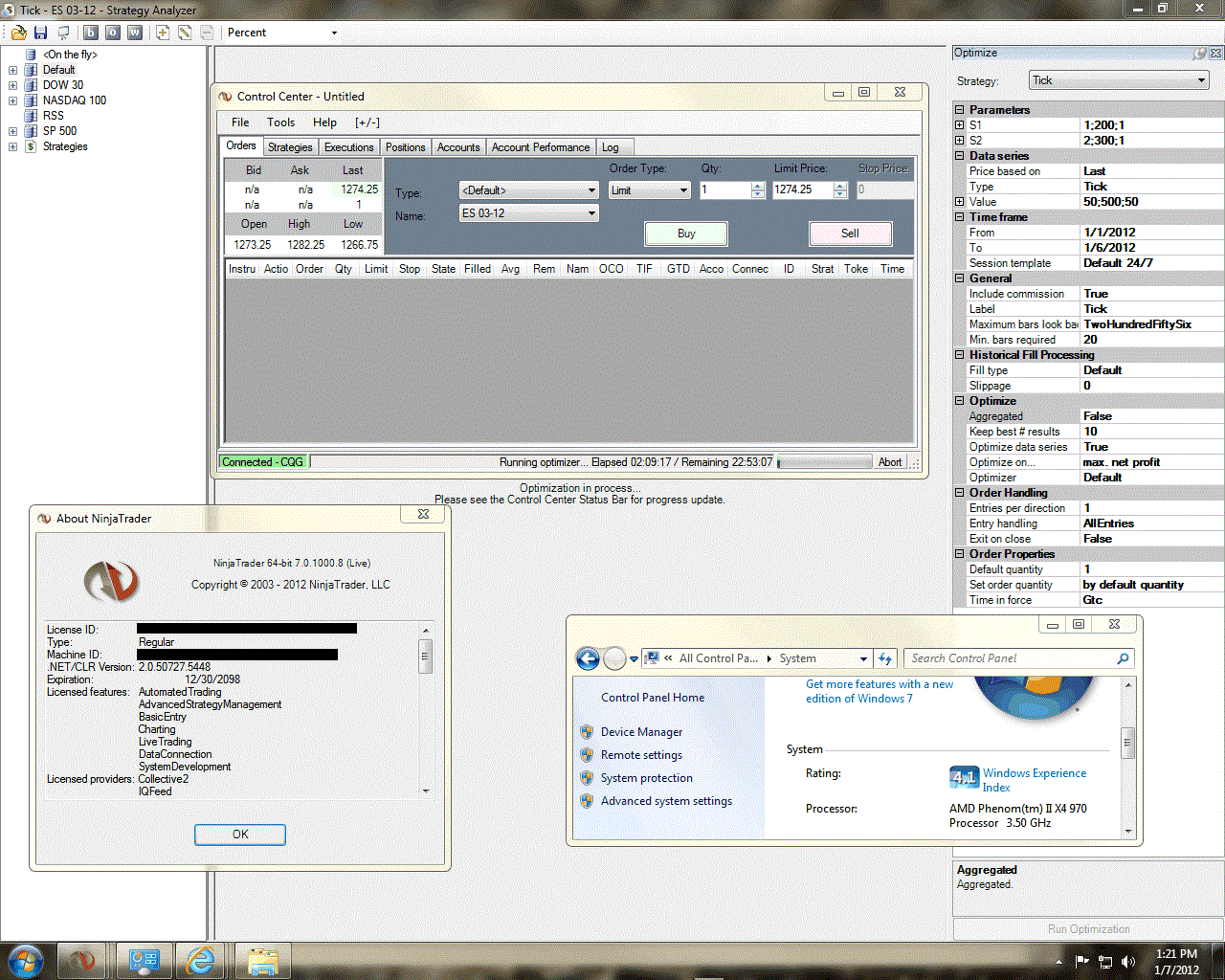
Task: Click the Action Center flag tray icon
Action: 1082,962
